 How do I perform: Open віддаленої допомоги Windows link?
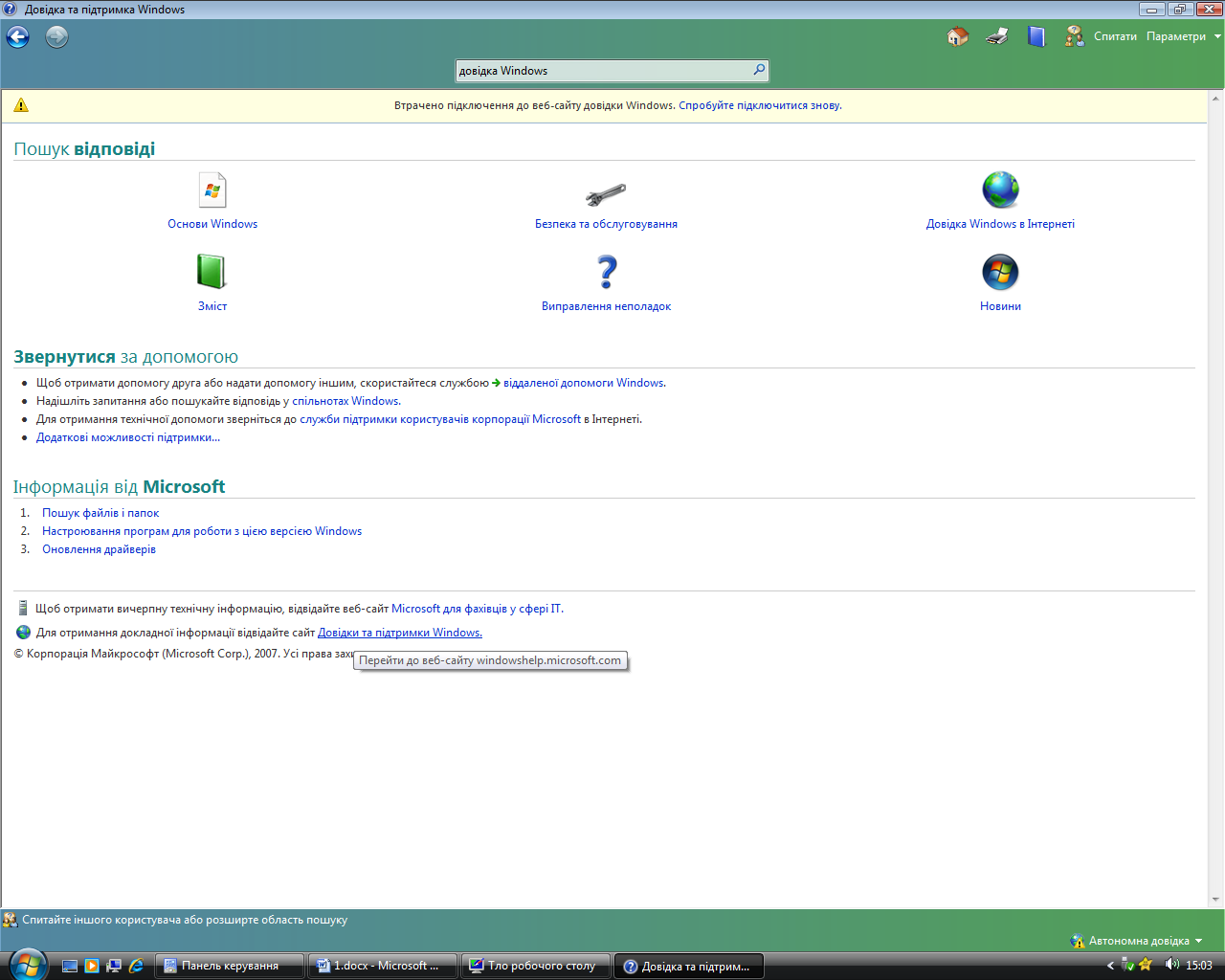click(x=584, y=383)
